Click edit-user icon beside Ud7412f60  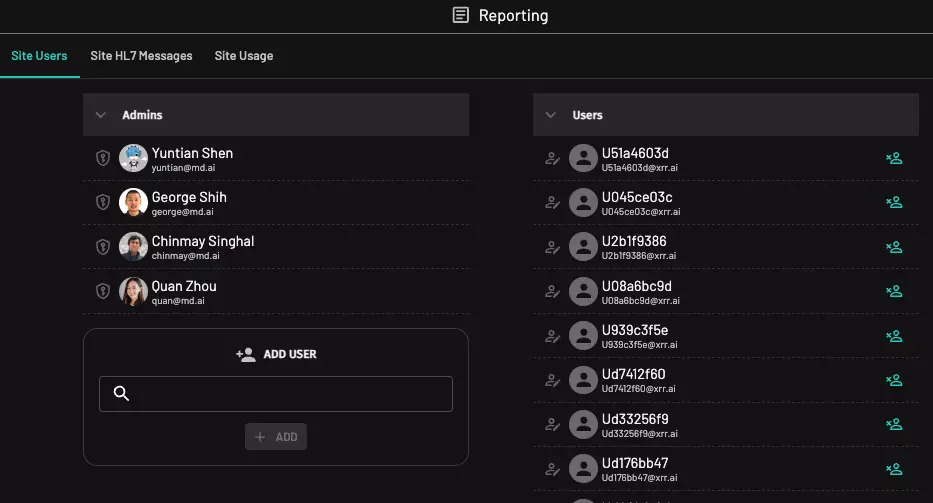(552, 380)
